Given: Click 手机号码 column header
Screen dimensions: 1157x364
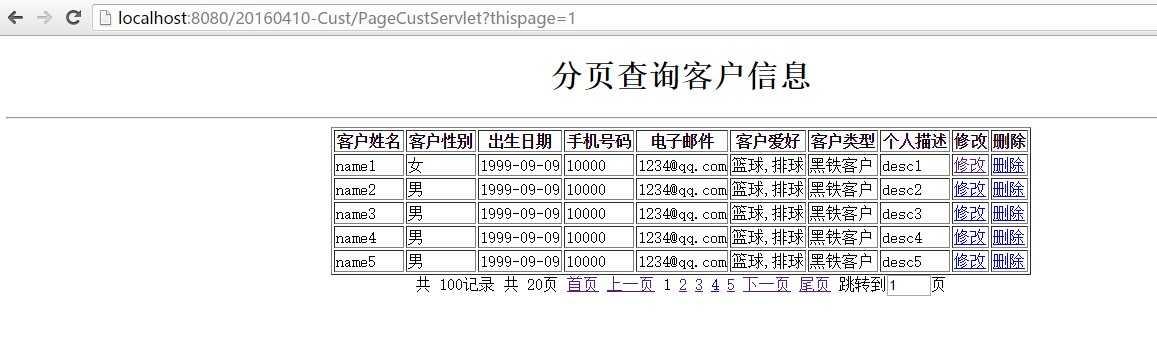Looking at the screenshot, I should (599, 141).
